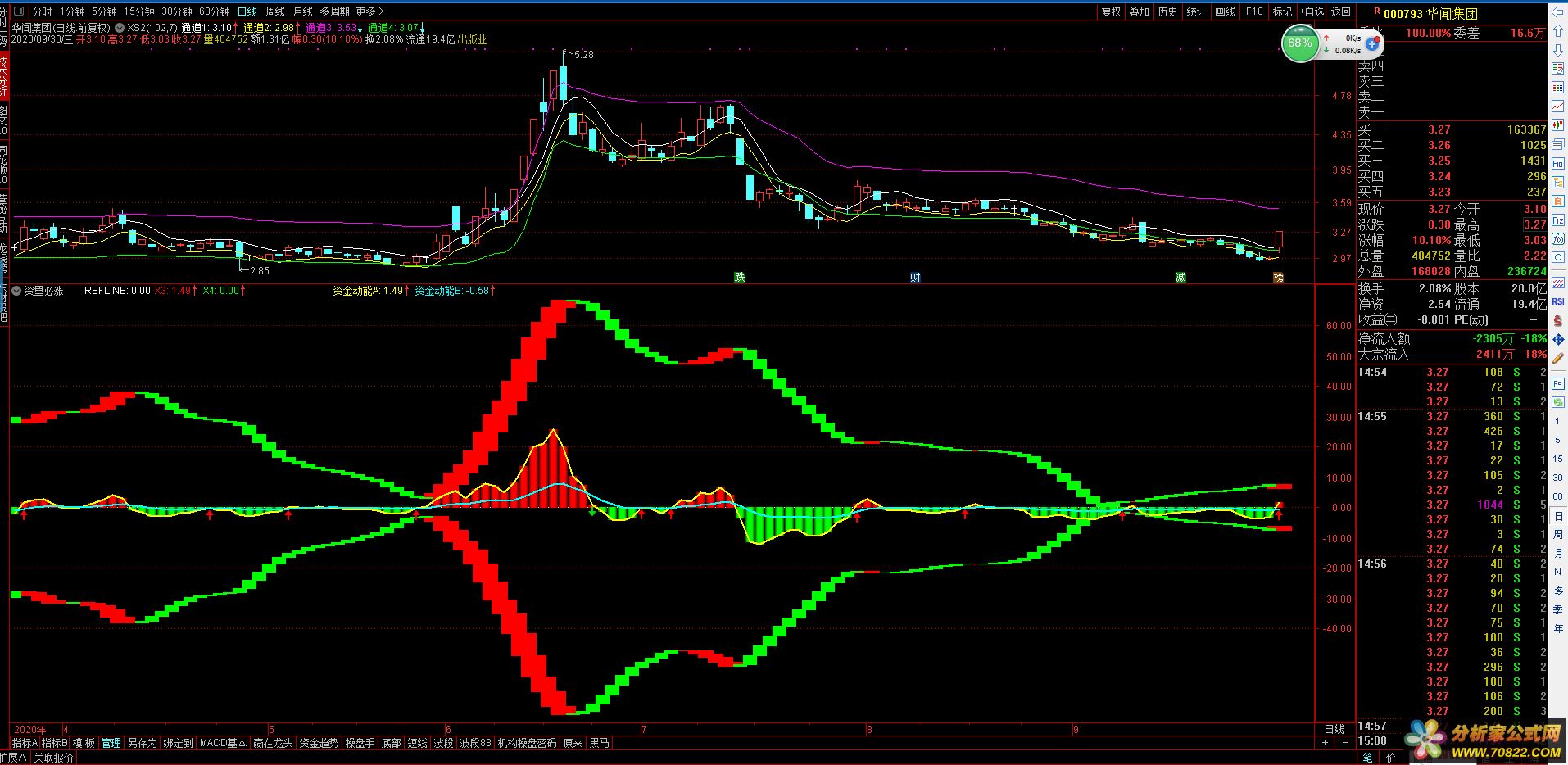Switch to 笔 tick tab bottom right

[1368, 758]
